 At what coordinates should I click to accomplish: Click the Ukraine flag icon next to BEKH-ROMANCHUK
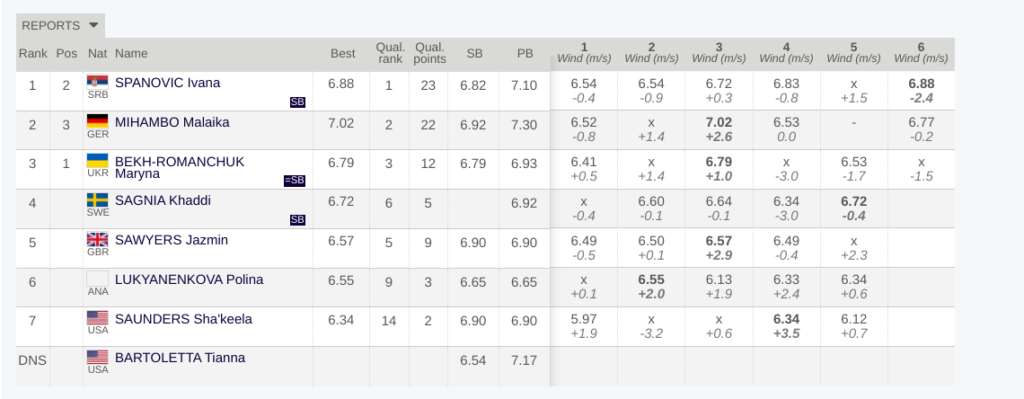tap(97, 161)
